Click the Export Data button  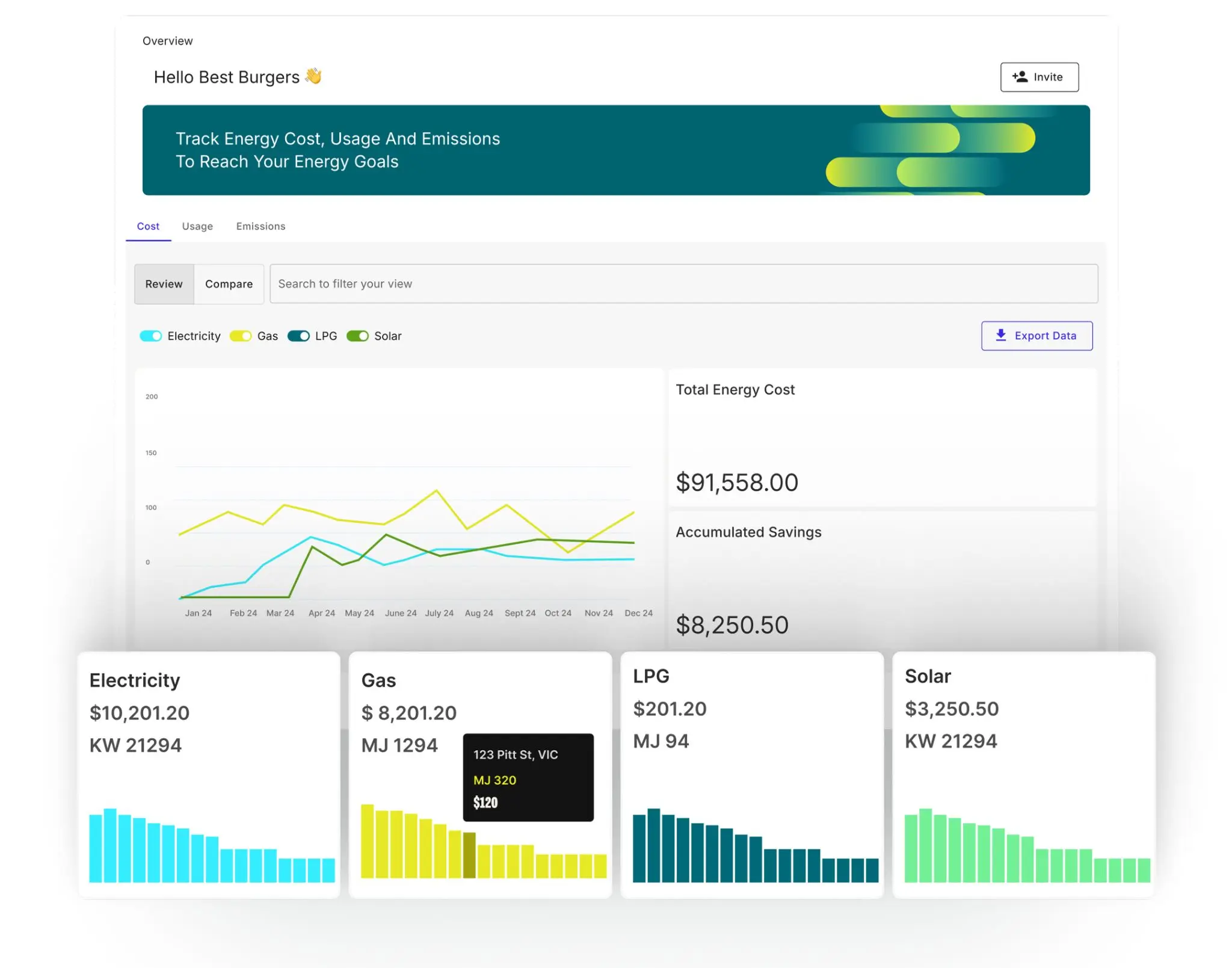pos(1036,336)
